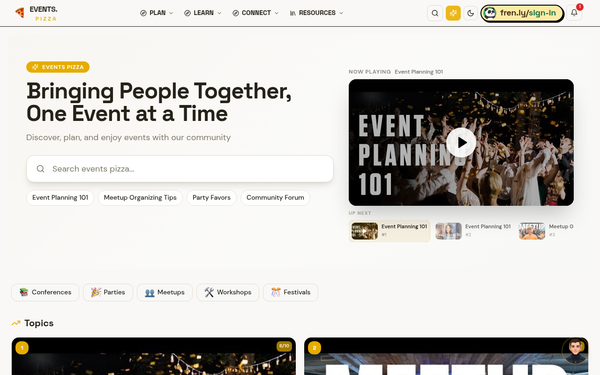The width and height of the screenshot is (600, 375).
Task: Focus the Search events pizza field
Action: (180, 169)
